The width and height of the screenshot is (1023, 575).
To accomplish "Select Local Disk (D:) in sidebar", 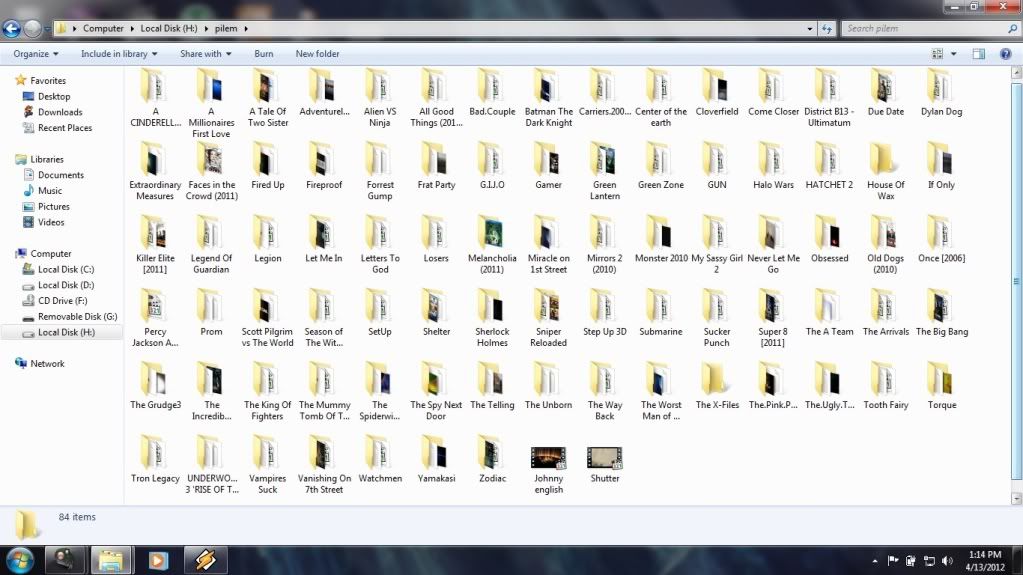I will point(66,285).
